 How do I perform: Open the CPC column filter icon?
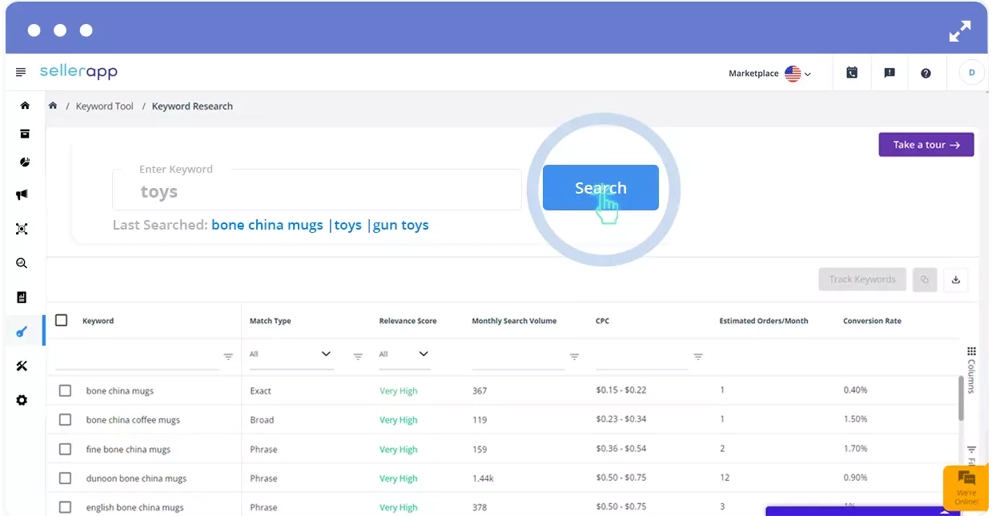pos(698,357)
